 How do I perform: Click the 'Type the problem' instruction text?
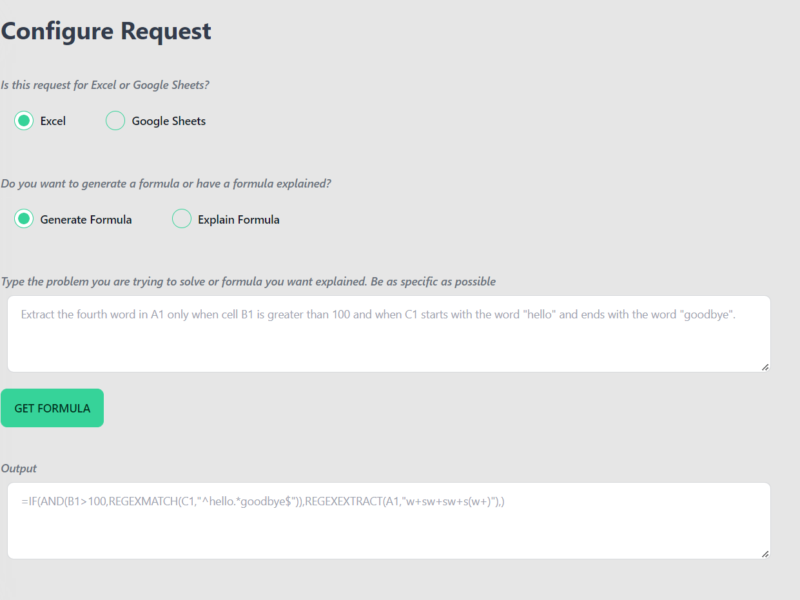(248, 282)
